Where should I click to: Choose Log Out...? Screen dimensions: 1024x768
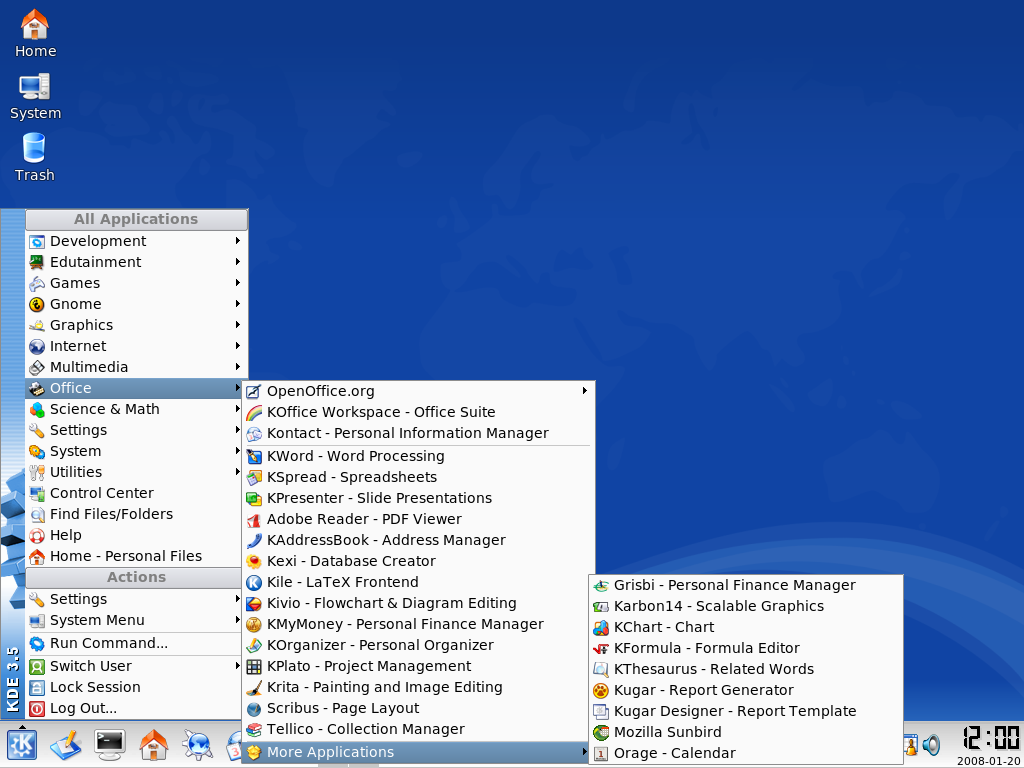tap(135, 708)
